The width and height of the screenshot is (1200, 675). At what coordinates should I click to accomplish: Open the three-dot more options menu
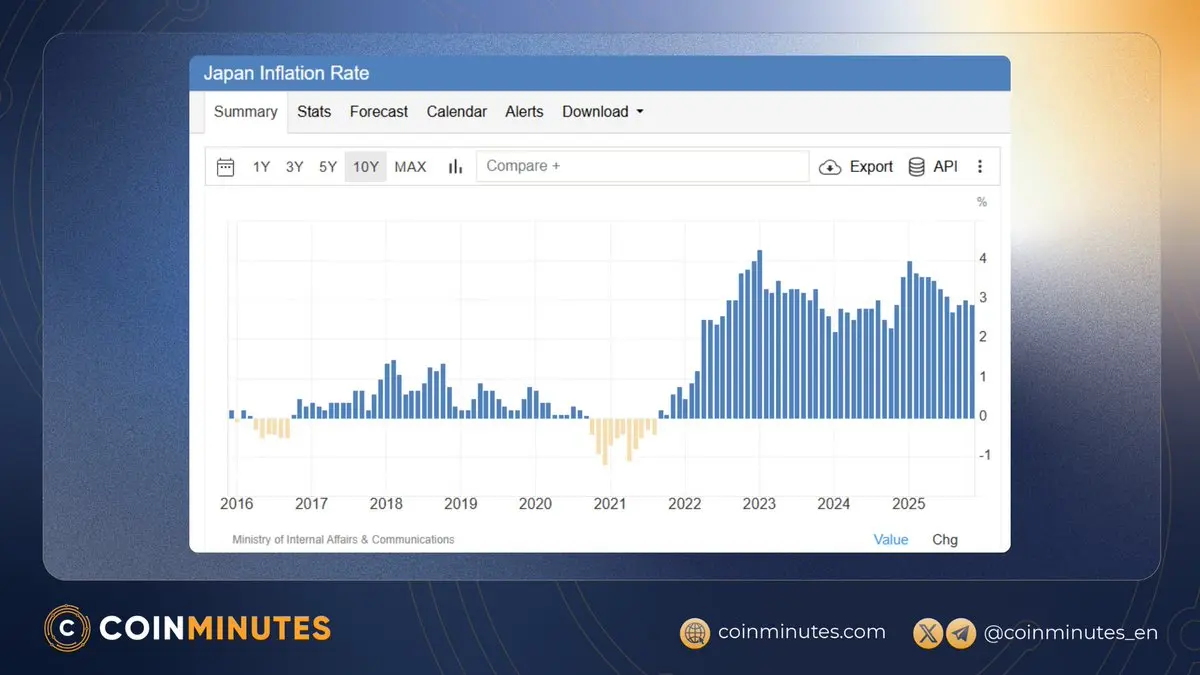pyautogui.click(x=980, y=167)
